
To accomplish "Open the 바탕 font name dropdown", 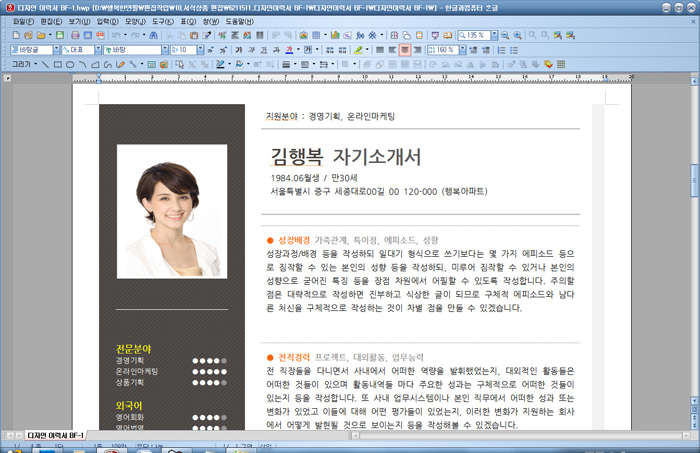I will [165, 50].
